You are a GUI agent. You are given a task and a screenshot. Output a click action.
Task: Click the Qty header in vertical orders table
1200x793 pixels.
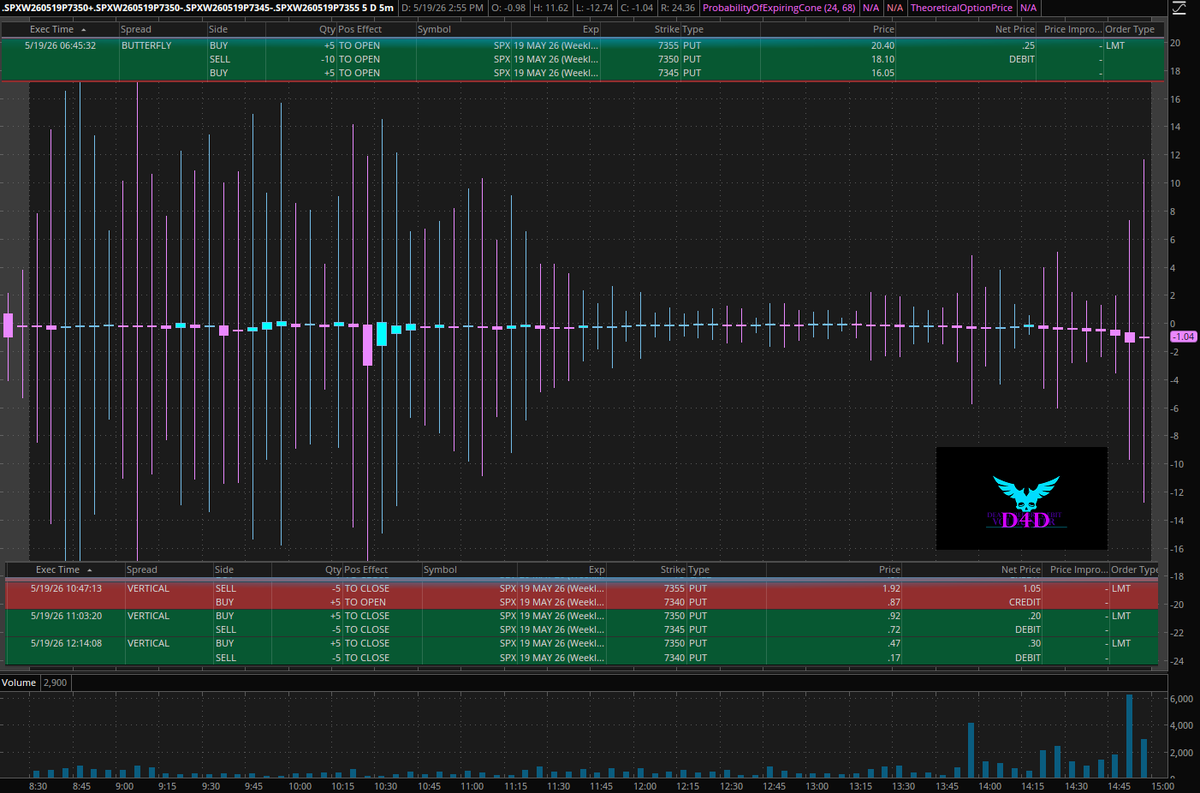click(333, 569)
